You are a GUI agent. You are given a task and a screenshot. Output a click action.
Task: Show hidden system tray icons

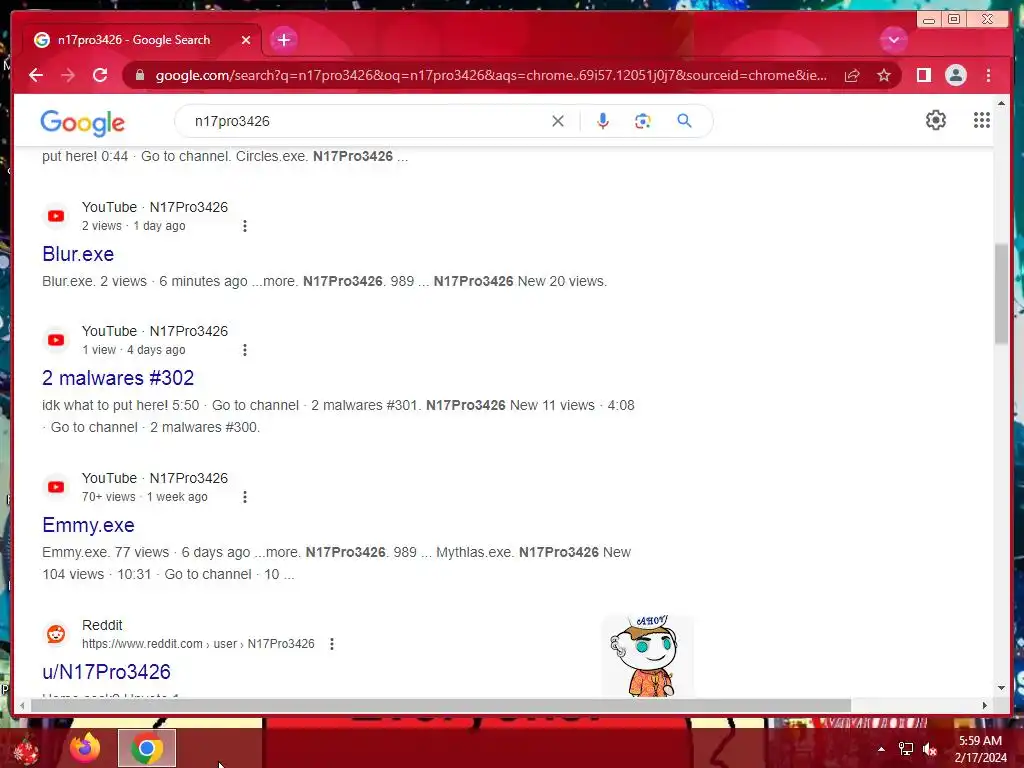point(881,749)
